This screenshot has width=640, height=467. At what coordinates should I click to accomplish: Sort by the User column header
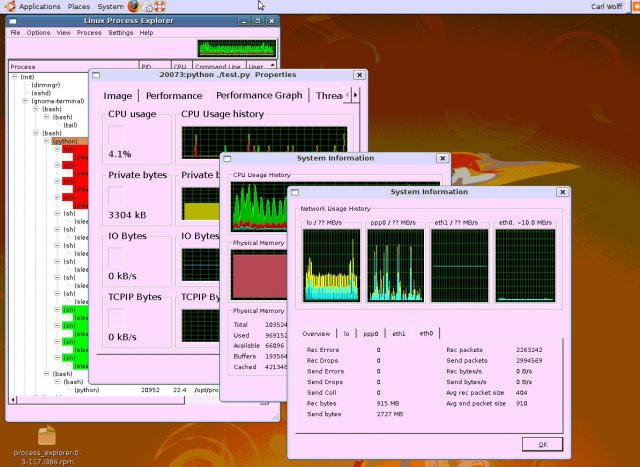tap(258, 67)
